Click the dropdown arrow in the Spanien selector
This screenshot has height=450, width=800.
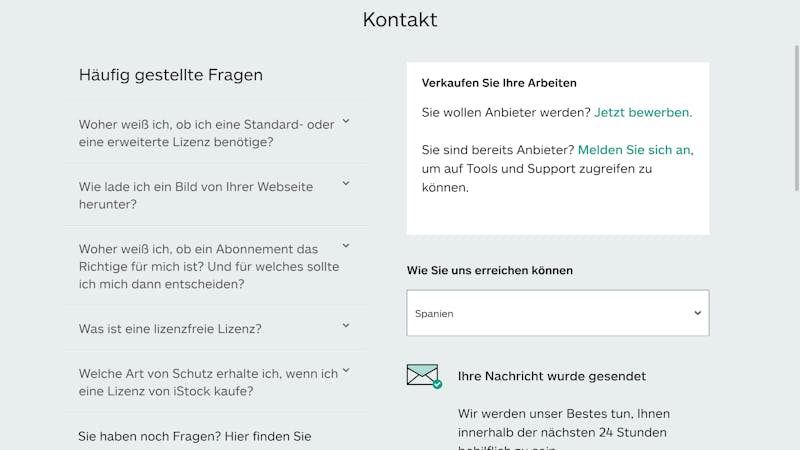697,313
